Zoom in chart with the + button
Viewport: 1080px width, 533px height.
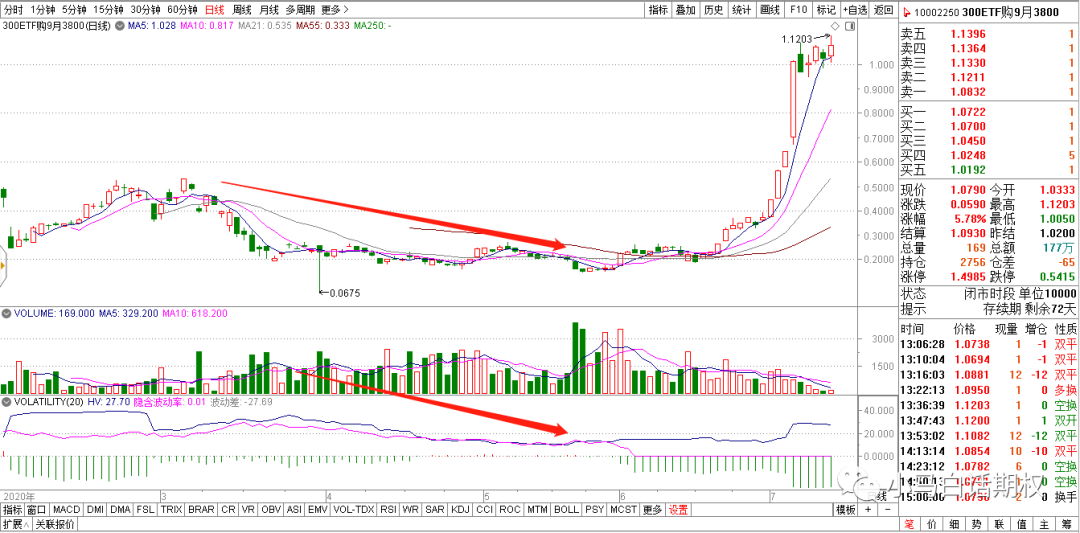tap(868, 509)
